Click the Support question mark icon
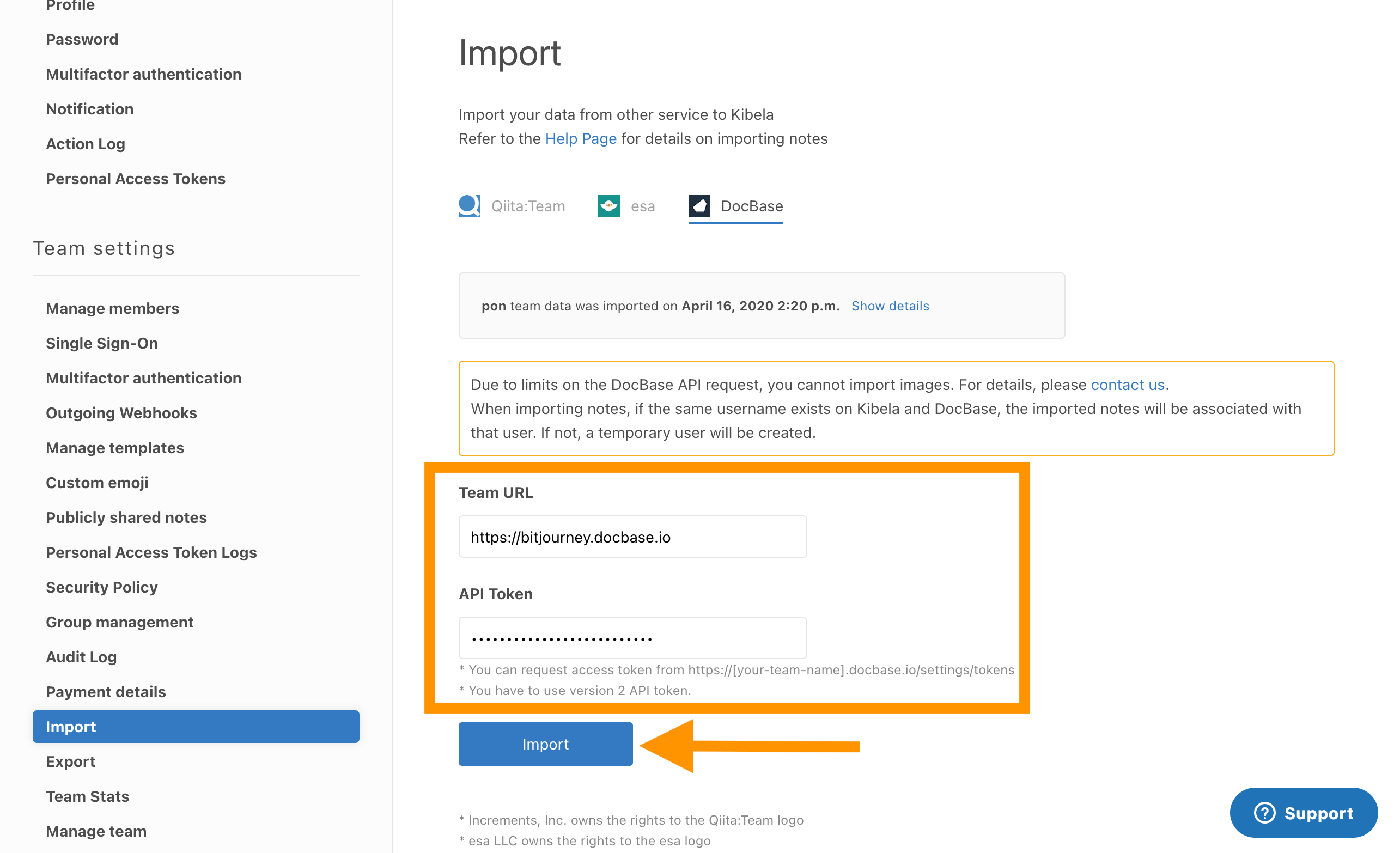 (1264, 812)
